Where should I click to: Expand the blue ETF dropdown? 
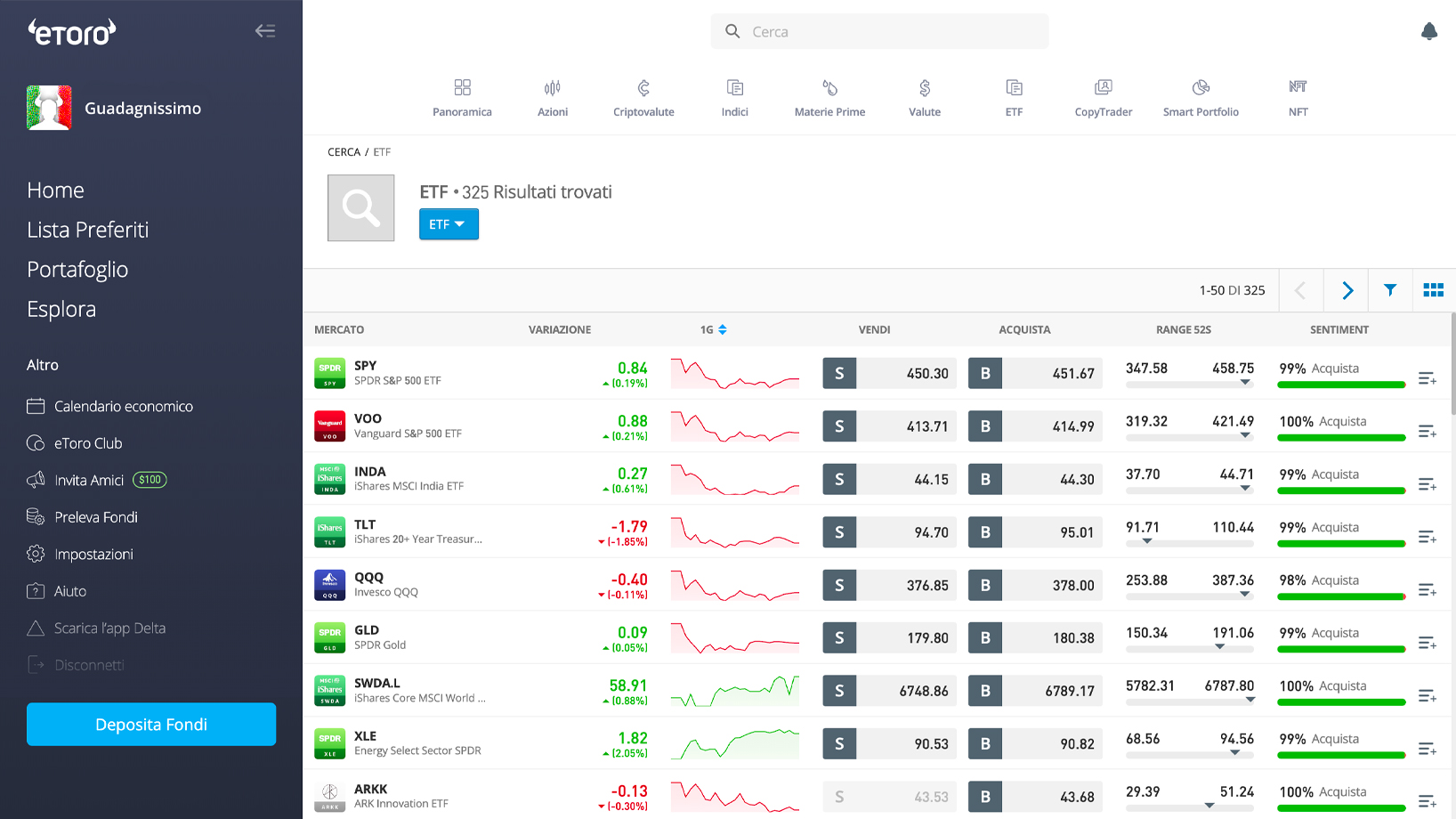[449, 224]
